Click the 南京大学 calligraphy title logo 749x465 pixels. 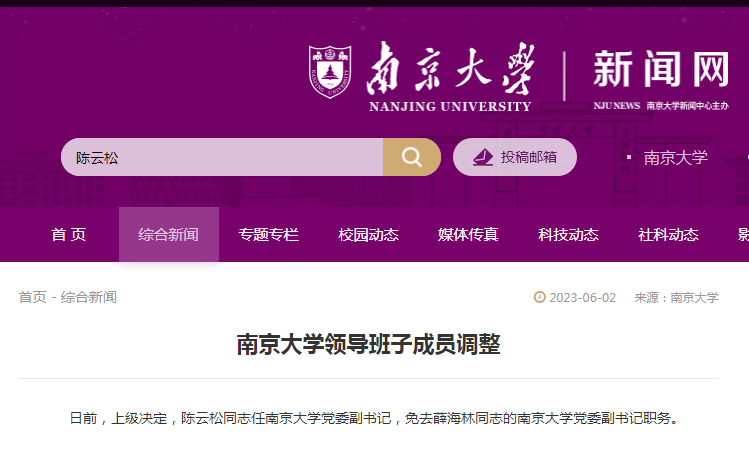(x=450, y=67)
